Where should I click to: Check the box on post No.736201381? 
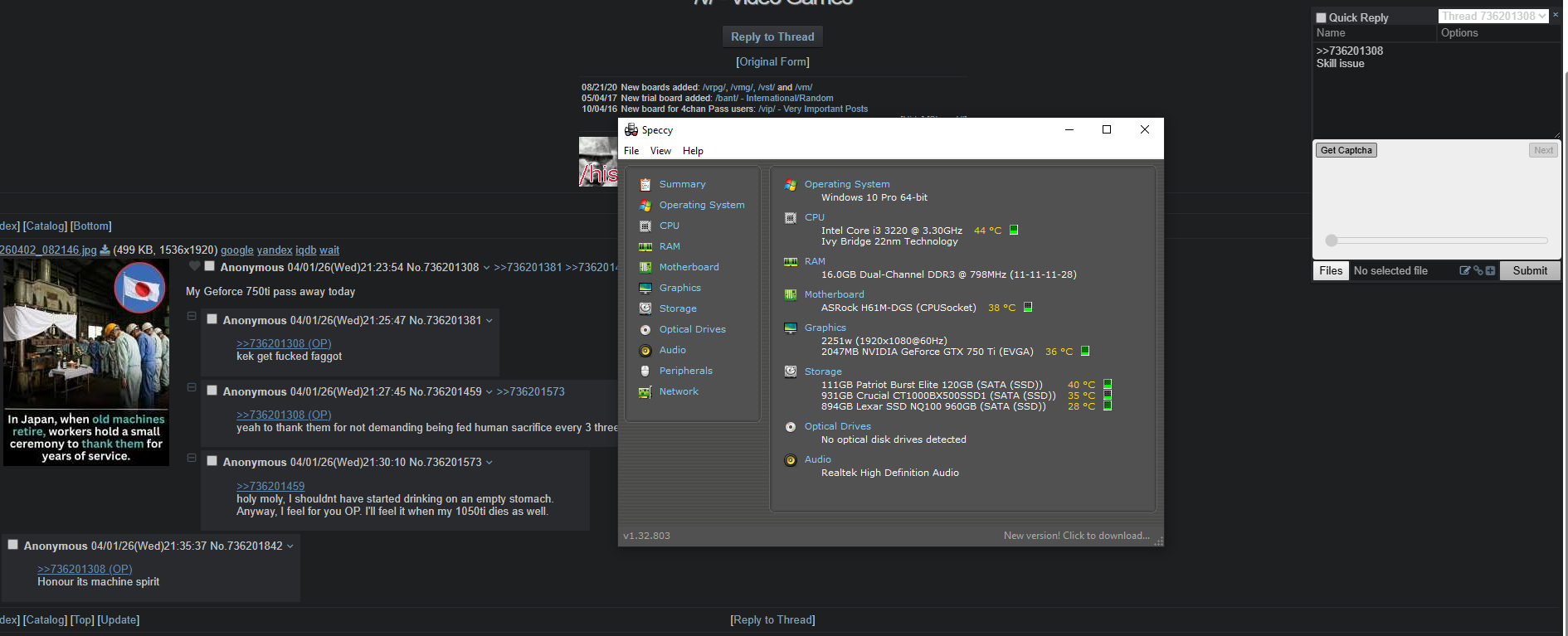[212, 319]
